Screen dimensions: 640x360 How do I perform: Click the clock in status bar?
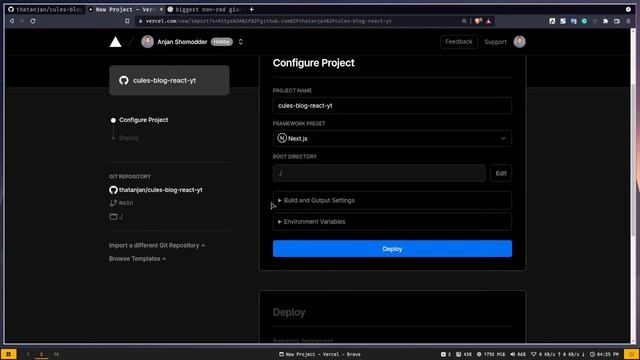point(604,354)
